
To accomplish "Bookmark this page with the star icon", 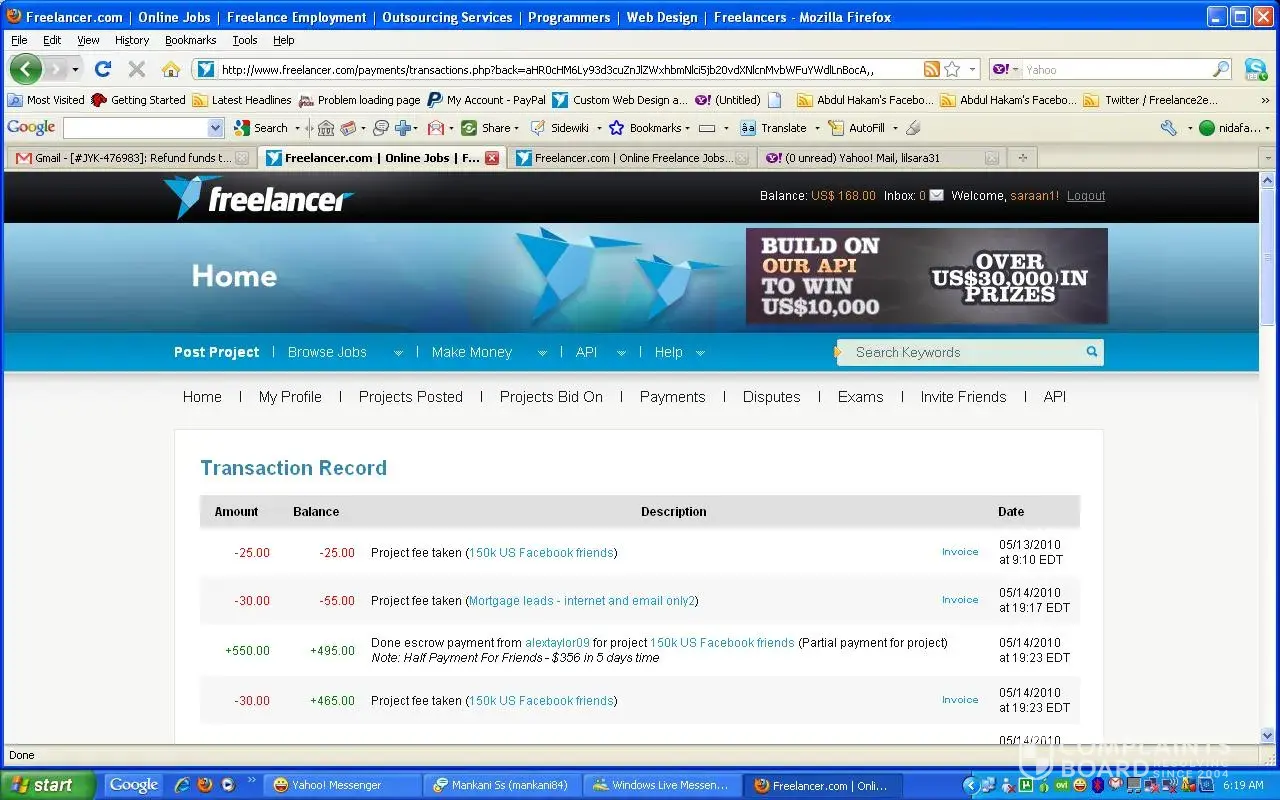I will tap(952, 69).
